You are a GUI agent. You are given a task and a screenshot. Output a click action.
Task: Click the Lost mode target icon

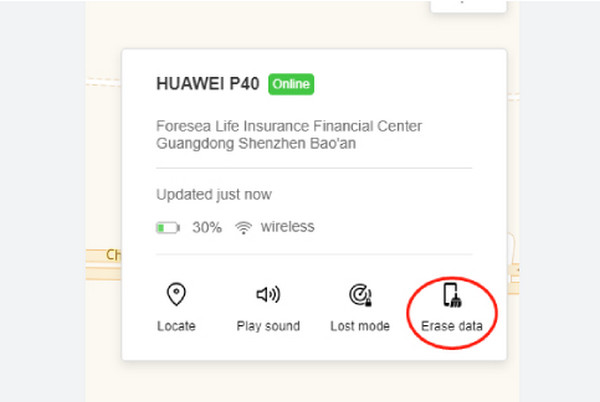coord(359,295)
